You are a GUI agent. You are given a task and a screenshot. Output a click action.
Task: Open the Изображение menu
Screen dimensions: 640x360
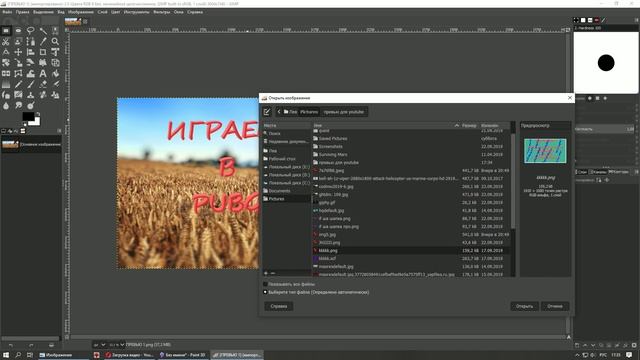(81, 12)
